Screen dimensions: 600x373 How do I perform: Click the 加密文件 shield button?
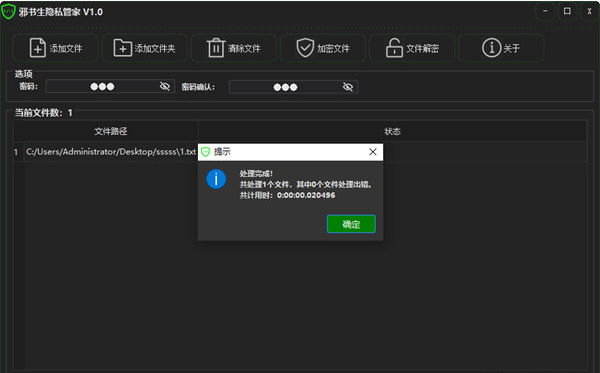coord(323,48)
